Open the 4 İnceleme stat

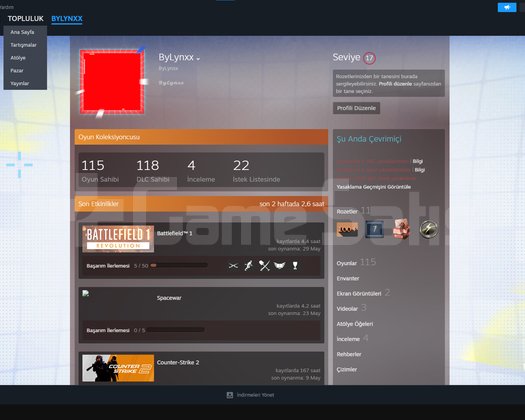pos(201,171)
